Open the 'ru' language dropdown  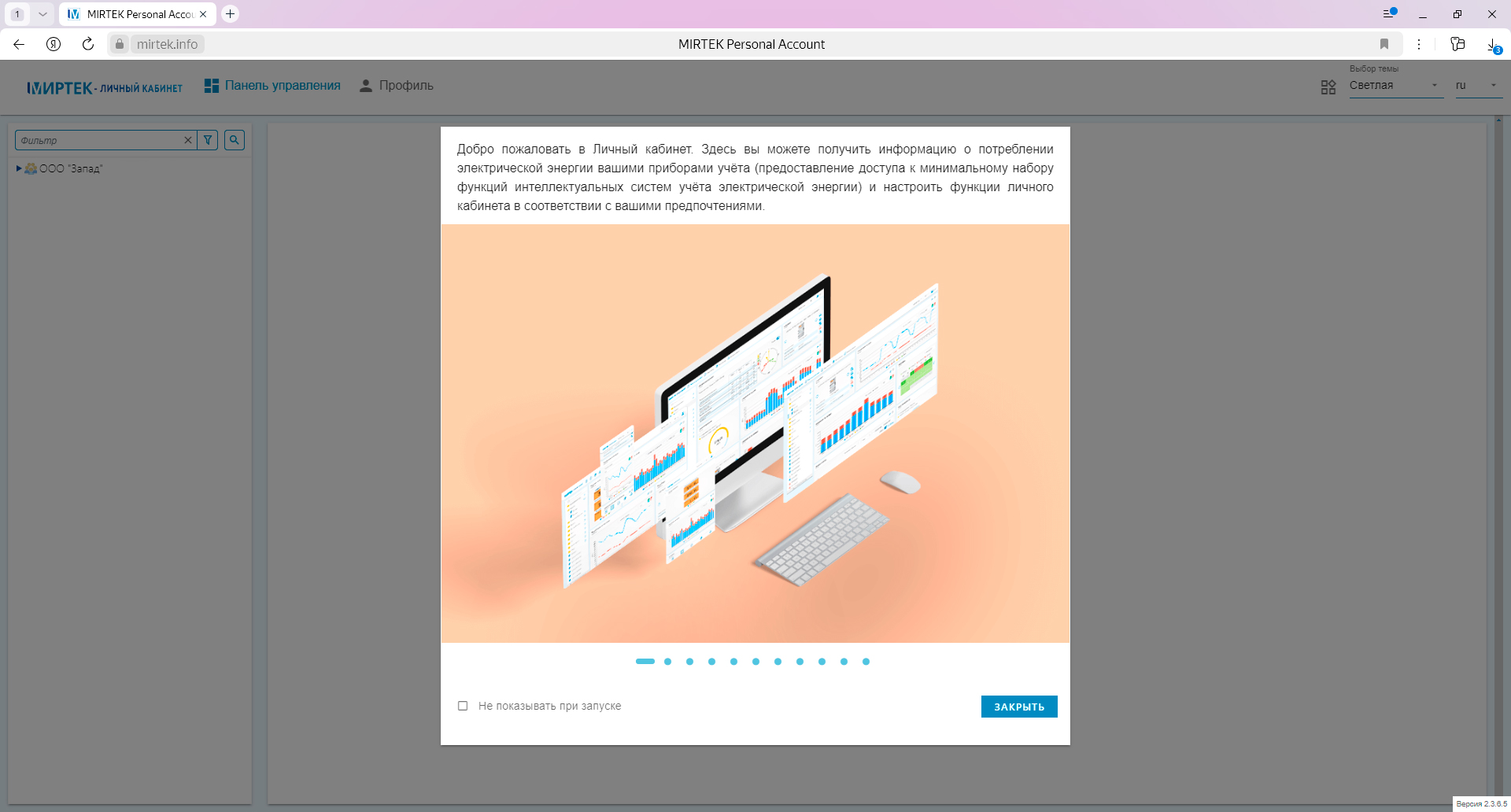pyautogui.click(x=1478, y=86)
